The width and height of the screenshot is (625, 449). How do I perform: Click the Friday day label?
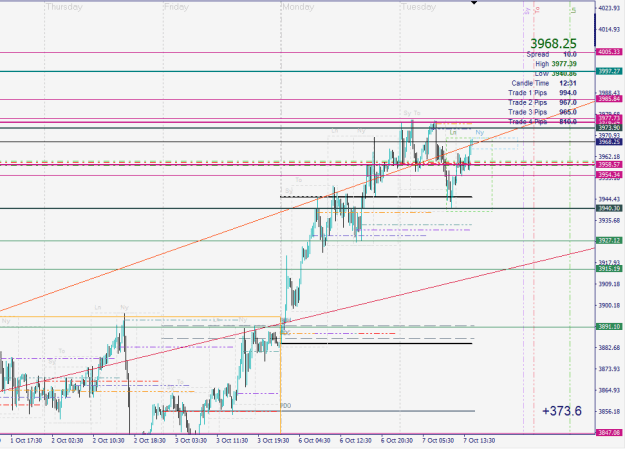176,7
